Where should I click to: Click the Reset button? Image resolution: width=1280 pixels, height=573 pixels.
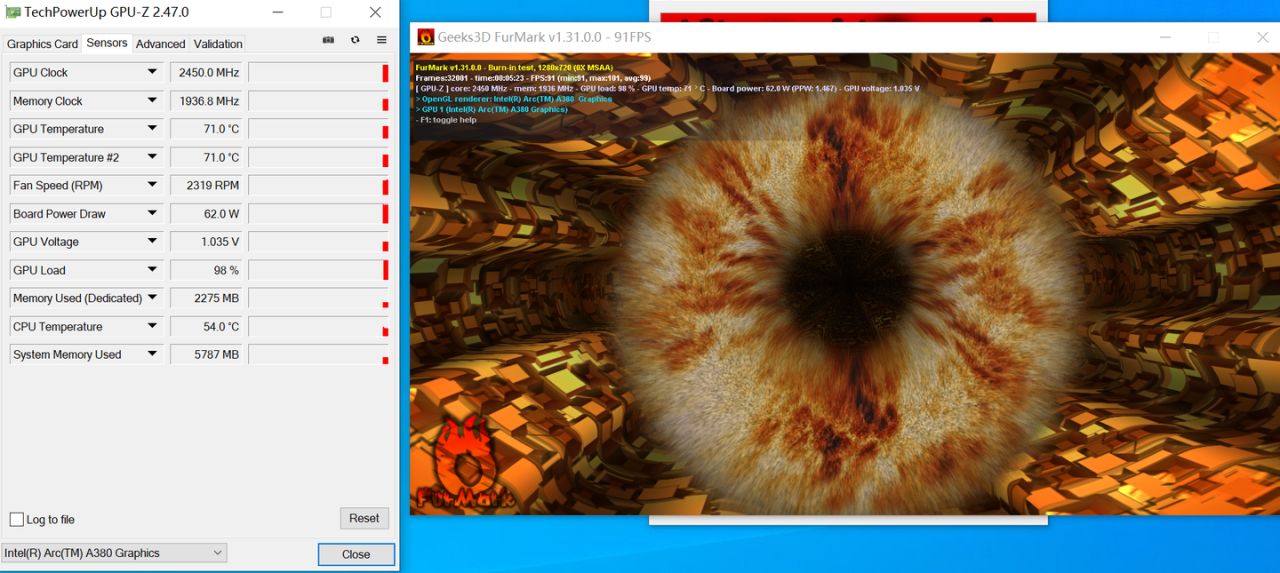364,518
